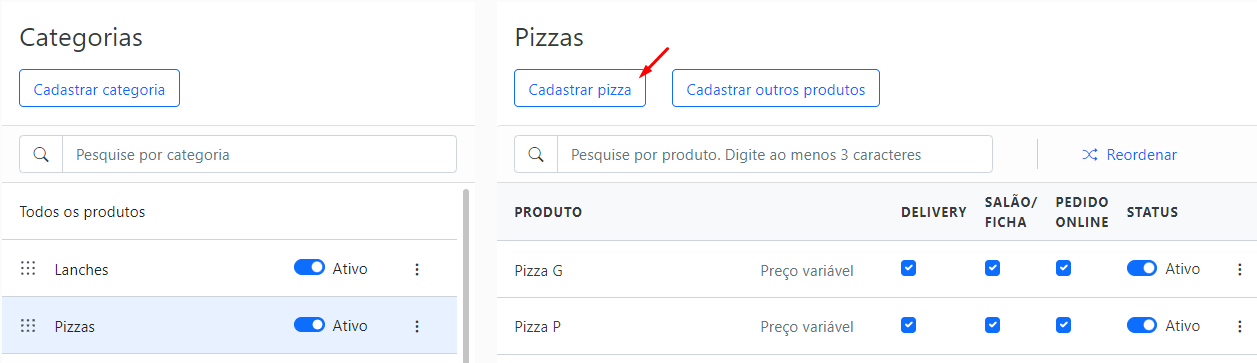Image resolution: width=1257 pixels, height=363 pixels.
Task: Open the three-dot menu for Pizzas category
Action: (x=417, y=326)
